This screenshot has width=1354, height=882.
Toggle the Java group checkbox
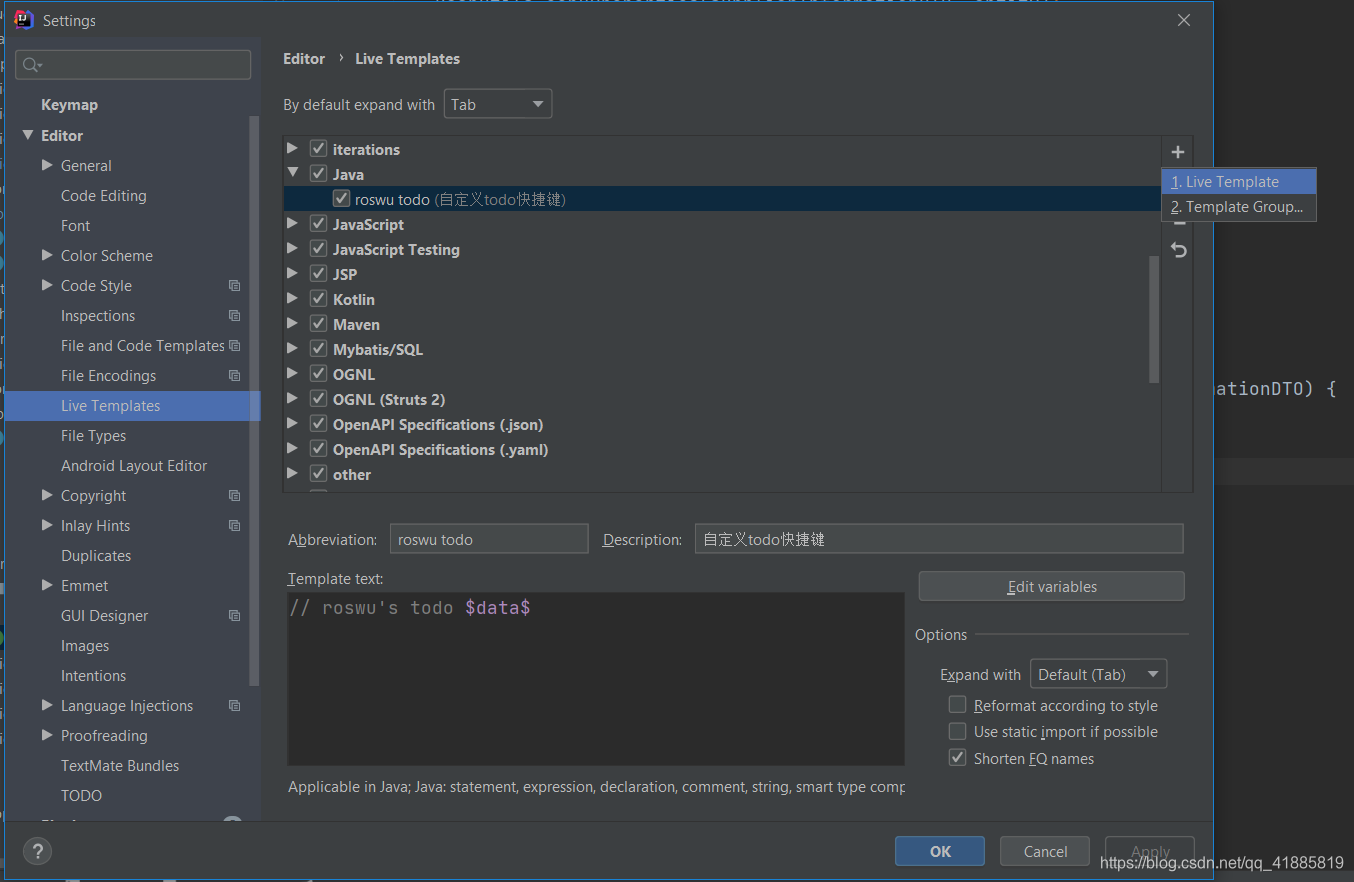click(319, 174)
